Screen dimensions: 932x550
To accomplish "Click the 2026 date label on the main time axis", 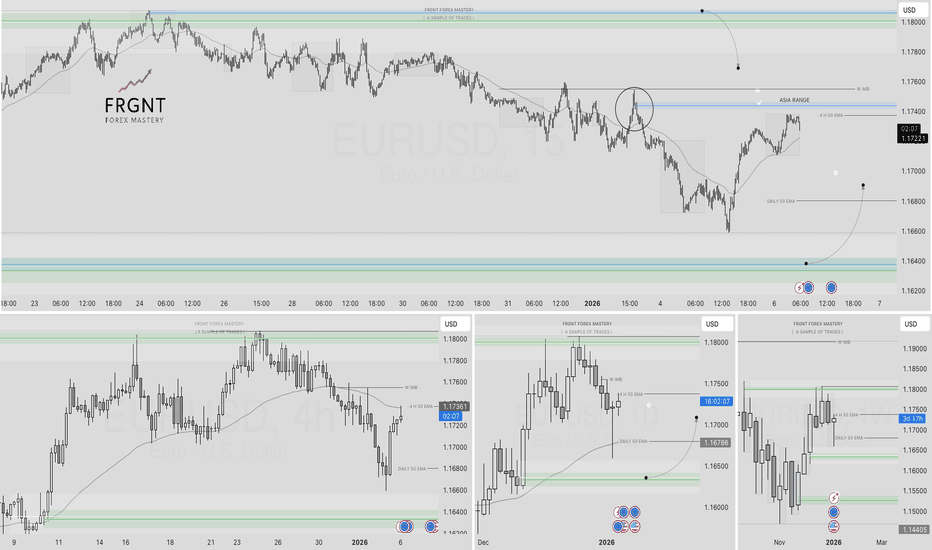I will [x=592, y=303].
